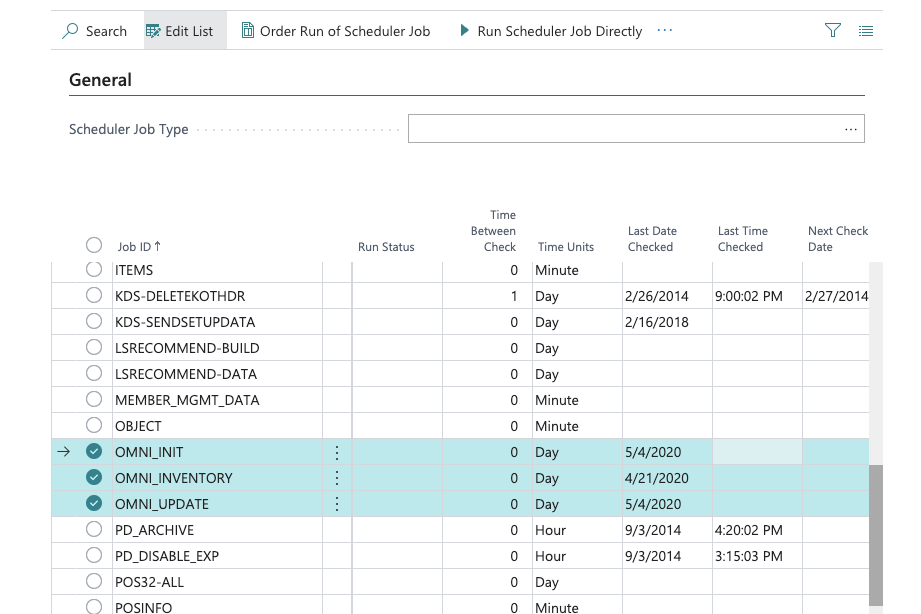Click the Edit List icon

[x=153, y=31]
